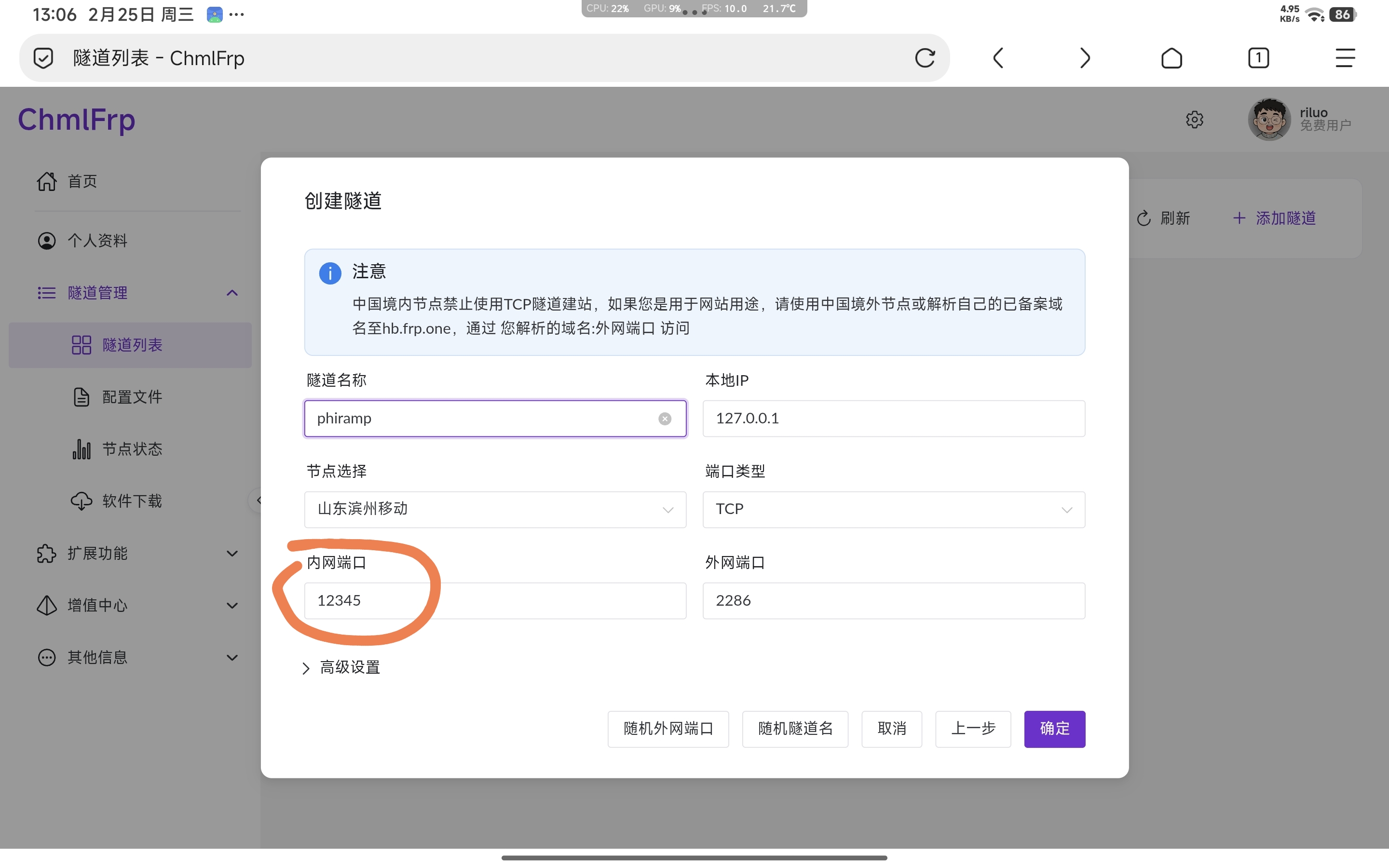This screenshot has height=868, width=1389.
Task: Go back a step with 上一步
Action: click(972, 729)
